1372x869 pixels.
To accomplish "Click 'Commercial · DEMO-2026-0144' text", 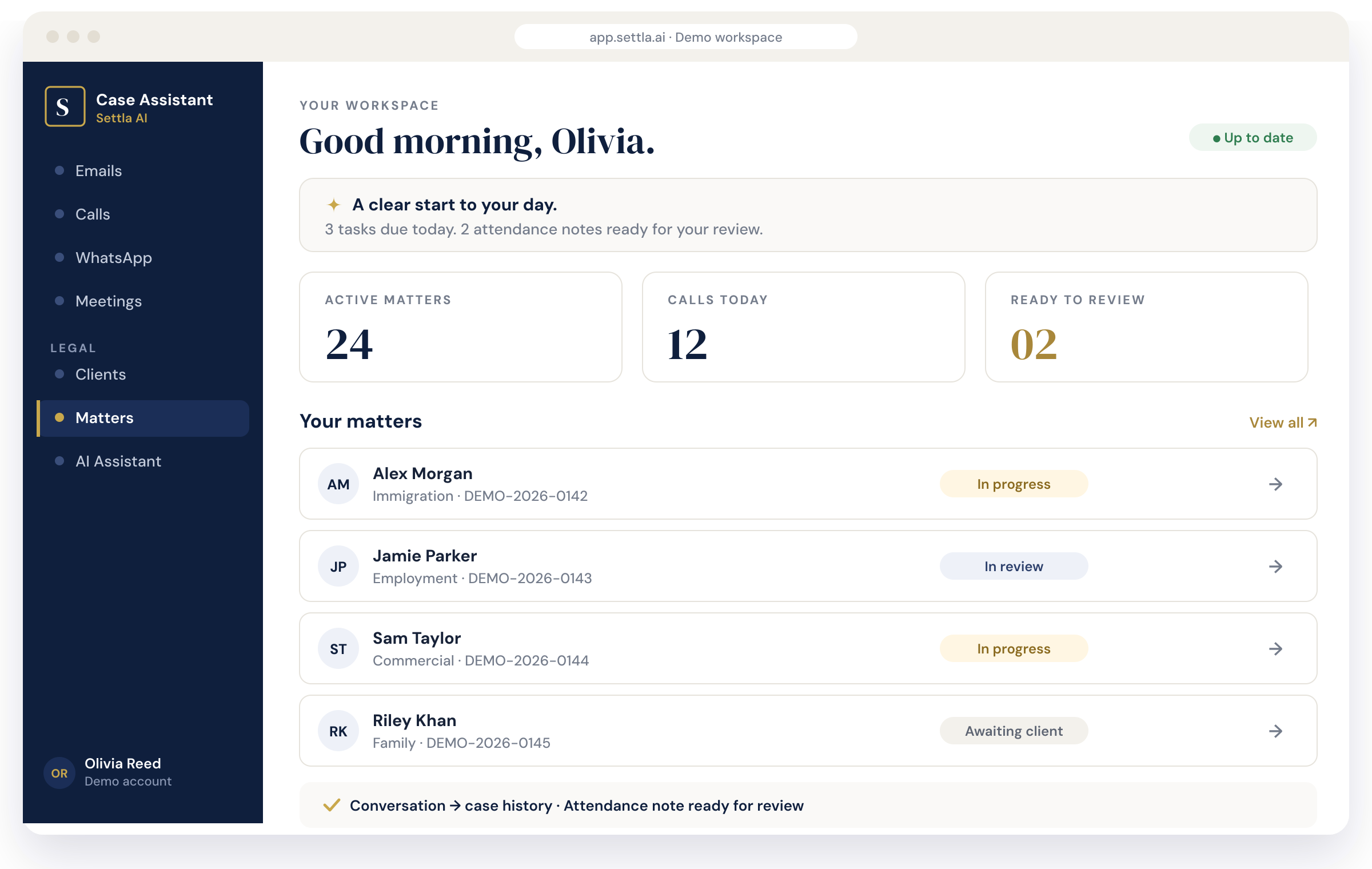I will (481, 661).
